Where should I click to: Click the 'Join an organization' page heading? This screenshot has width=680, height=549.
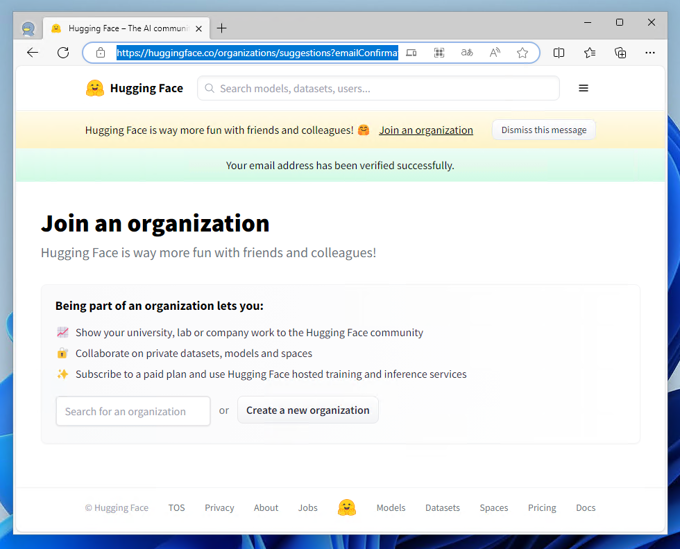point(155,224)
